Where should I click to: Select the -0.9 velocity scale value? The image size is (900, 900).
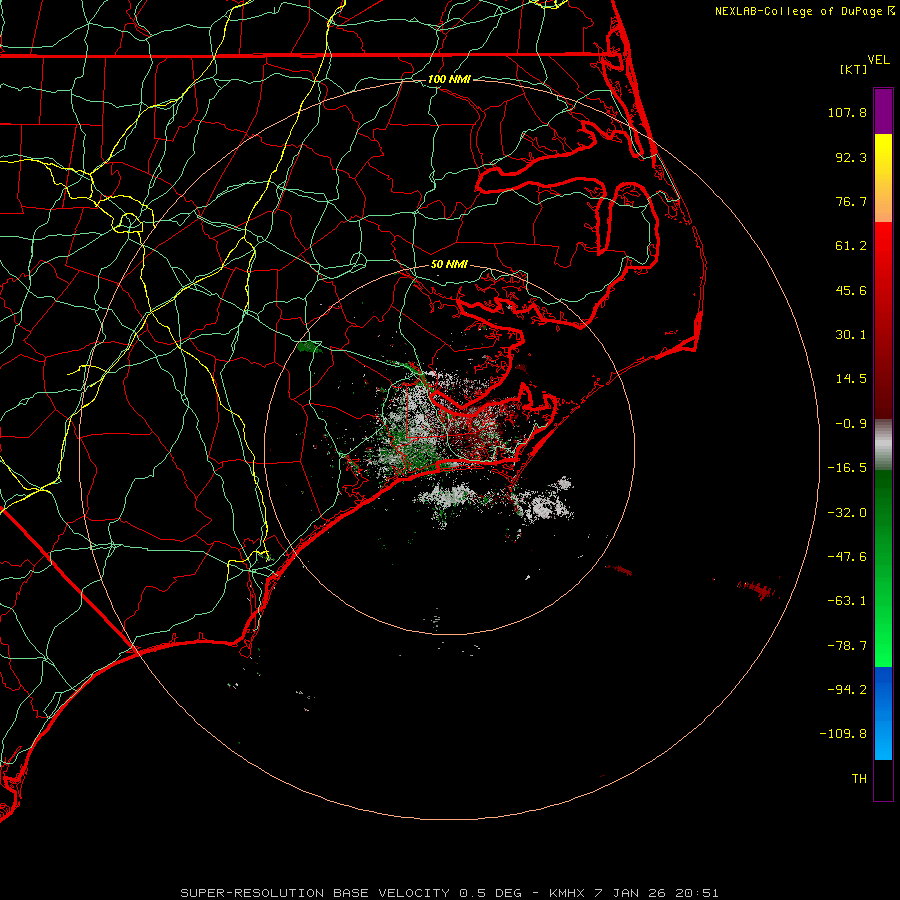coord(851,424)
